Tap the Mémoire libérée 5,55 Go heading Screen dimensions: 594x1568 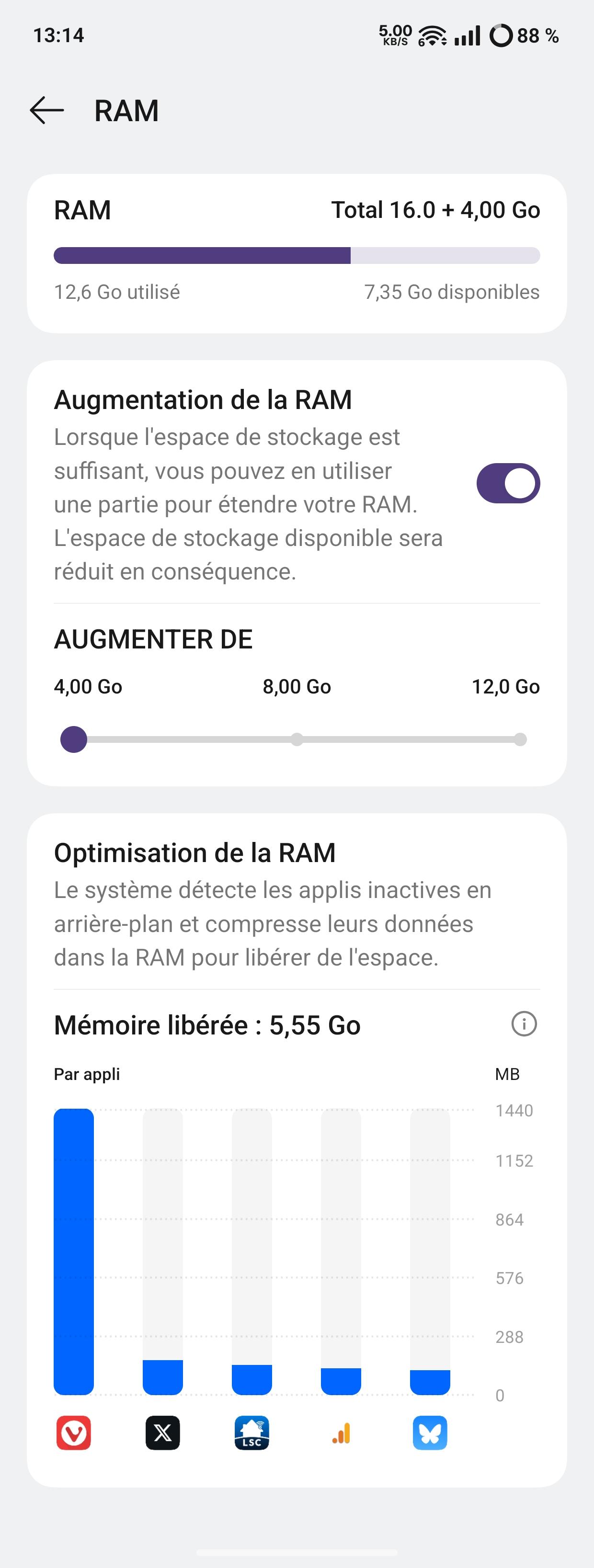tap(207, 1025)
